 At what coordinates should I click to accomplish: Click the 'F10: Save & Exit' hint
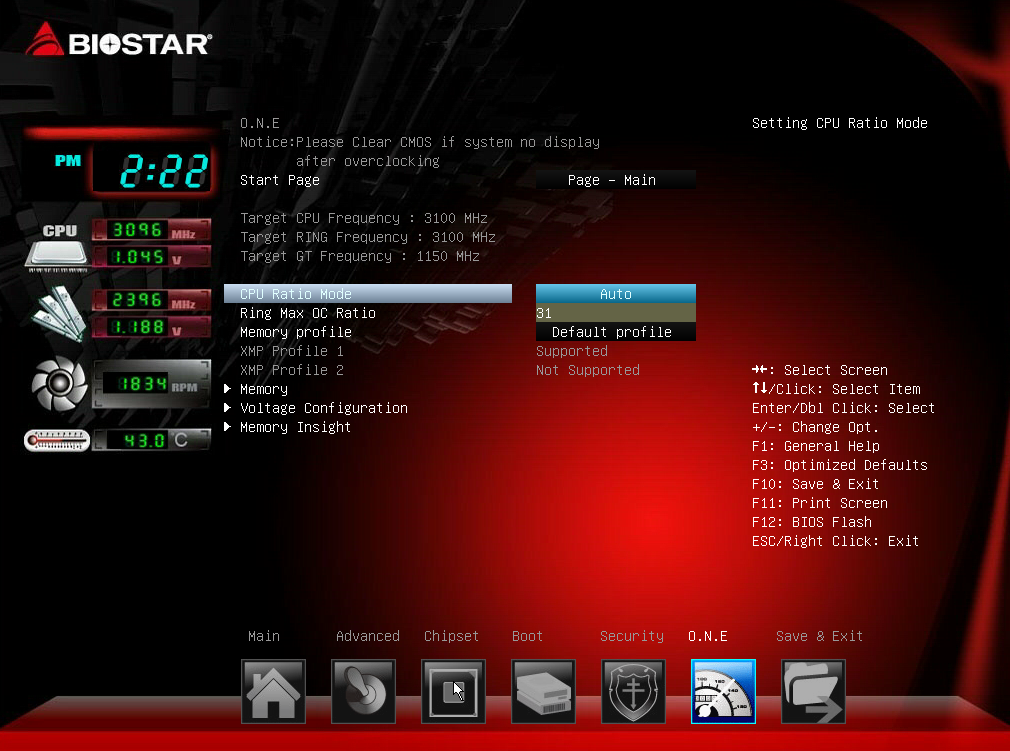pos(815,484)
